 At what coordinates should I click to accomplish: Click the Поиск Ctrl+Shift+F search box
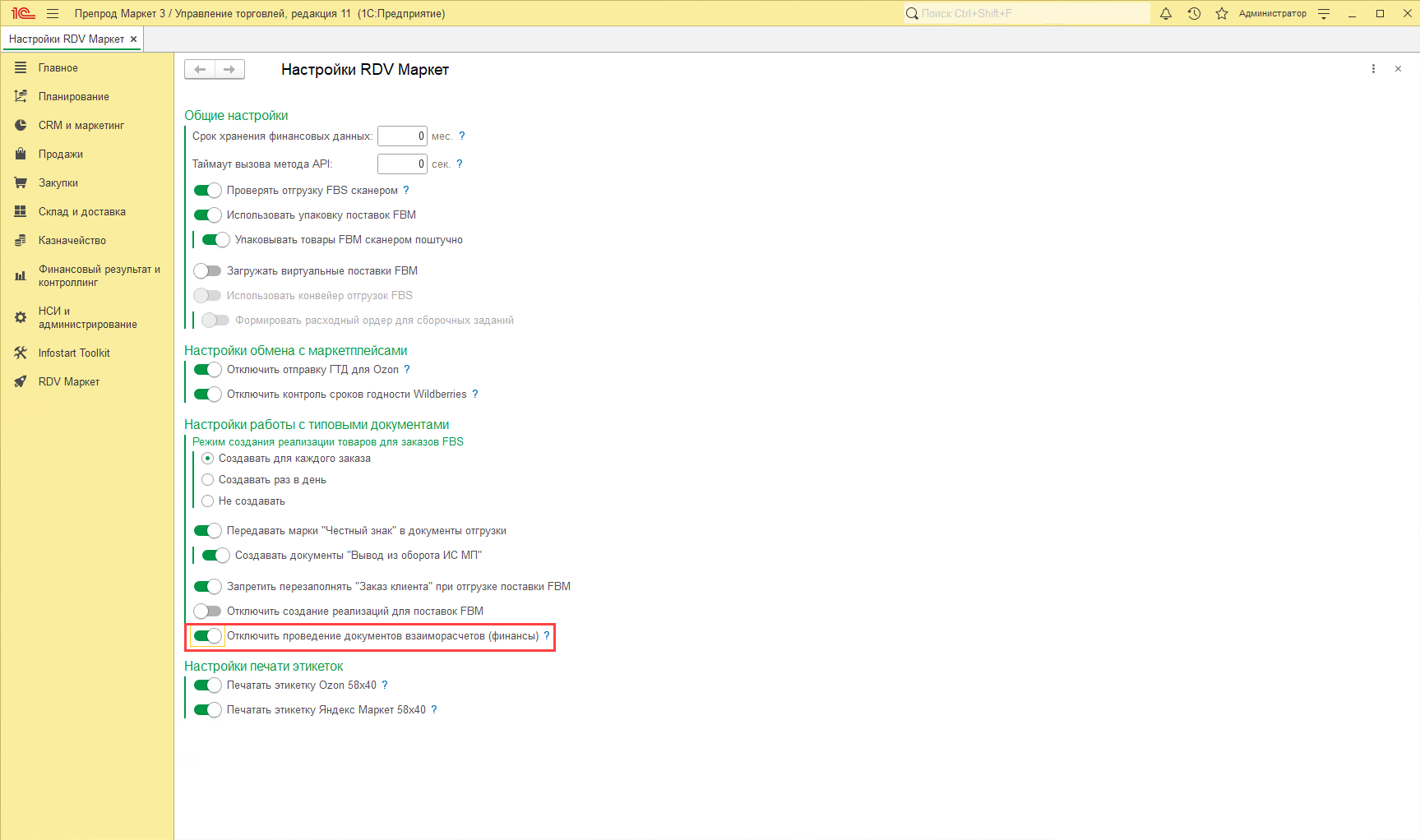coord(1026,13)
